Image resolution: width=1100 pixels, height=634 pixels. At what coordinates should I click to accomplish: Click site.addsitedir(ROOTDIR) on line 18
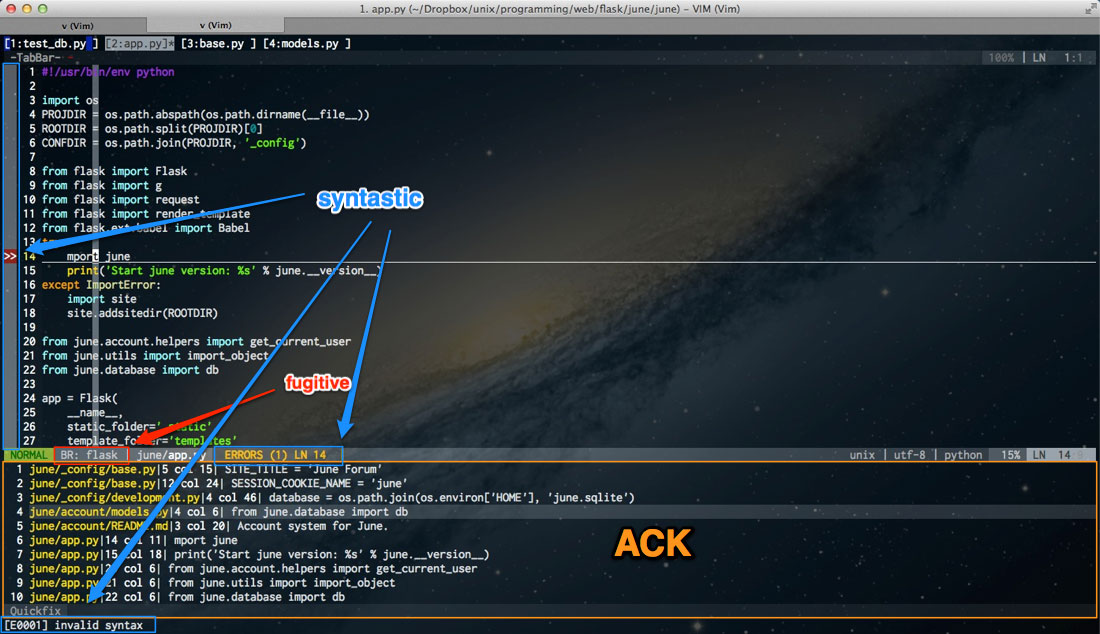[x=142, y=313]
